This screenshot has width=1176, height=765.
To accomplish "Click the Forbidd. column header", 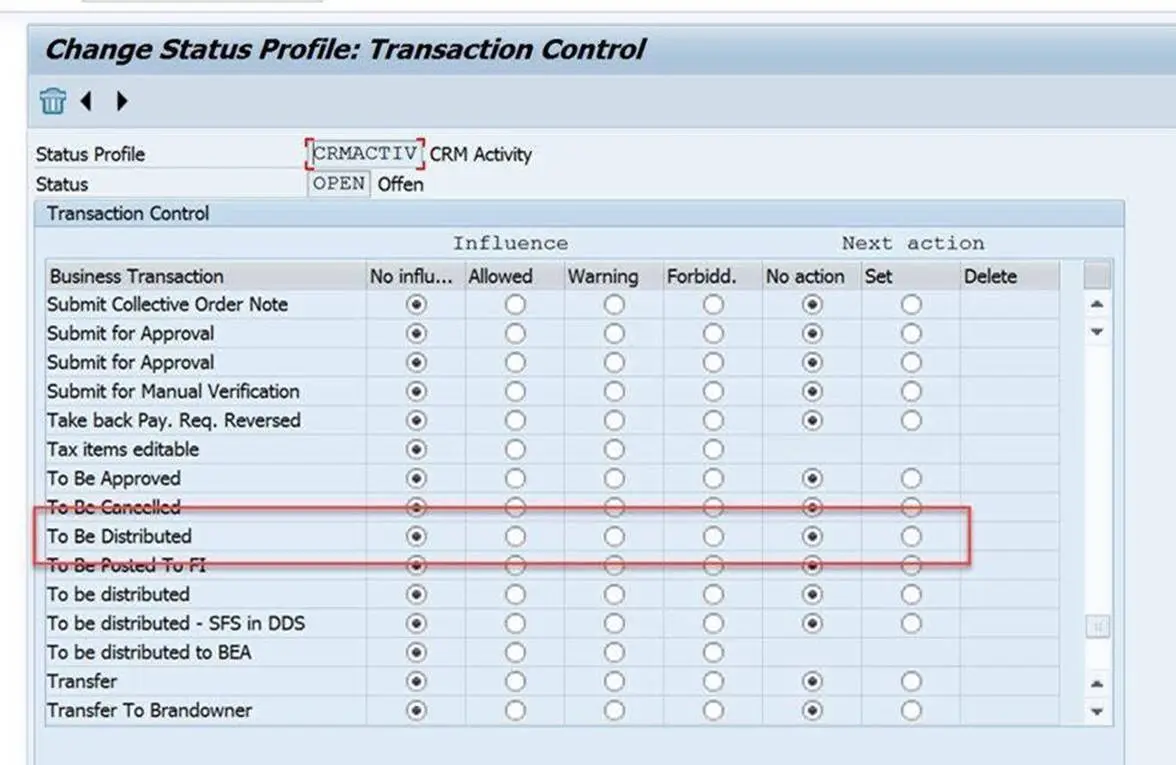I will point(712,276).
